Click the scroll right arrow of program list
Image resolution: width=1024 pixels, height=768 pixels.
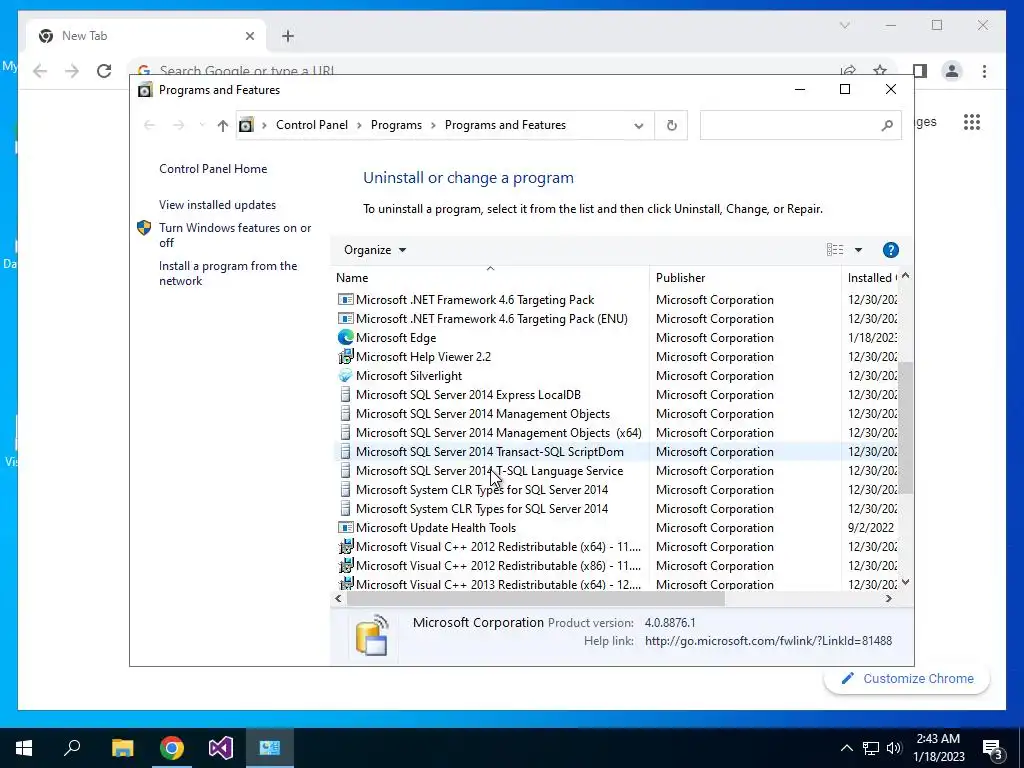[x=888, y=598]
